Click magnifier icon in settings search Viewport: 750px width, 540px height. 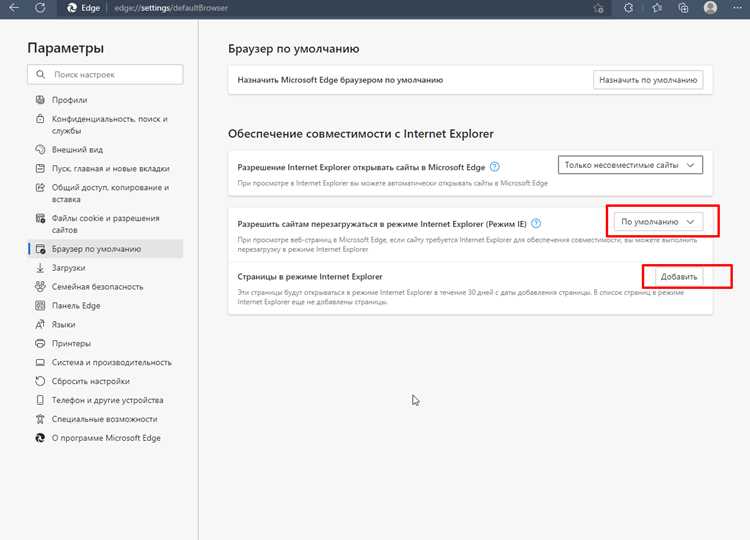pos(41,75)
